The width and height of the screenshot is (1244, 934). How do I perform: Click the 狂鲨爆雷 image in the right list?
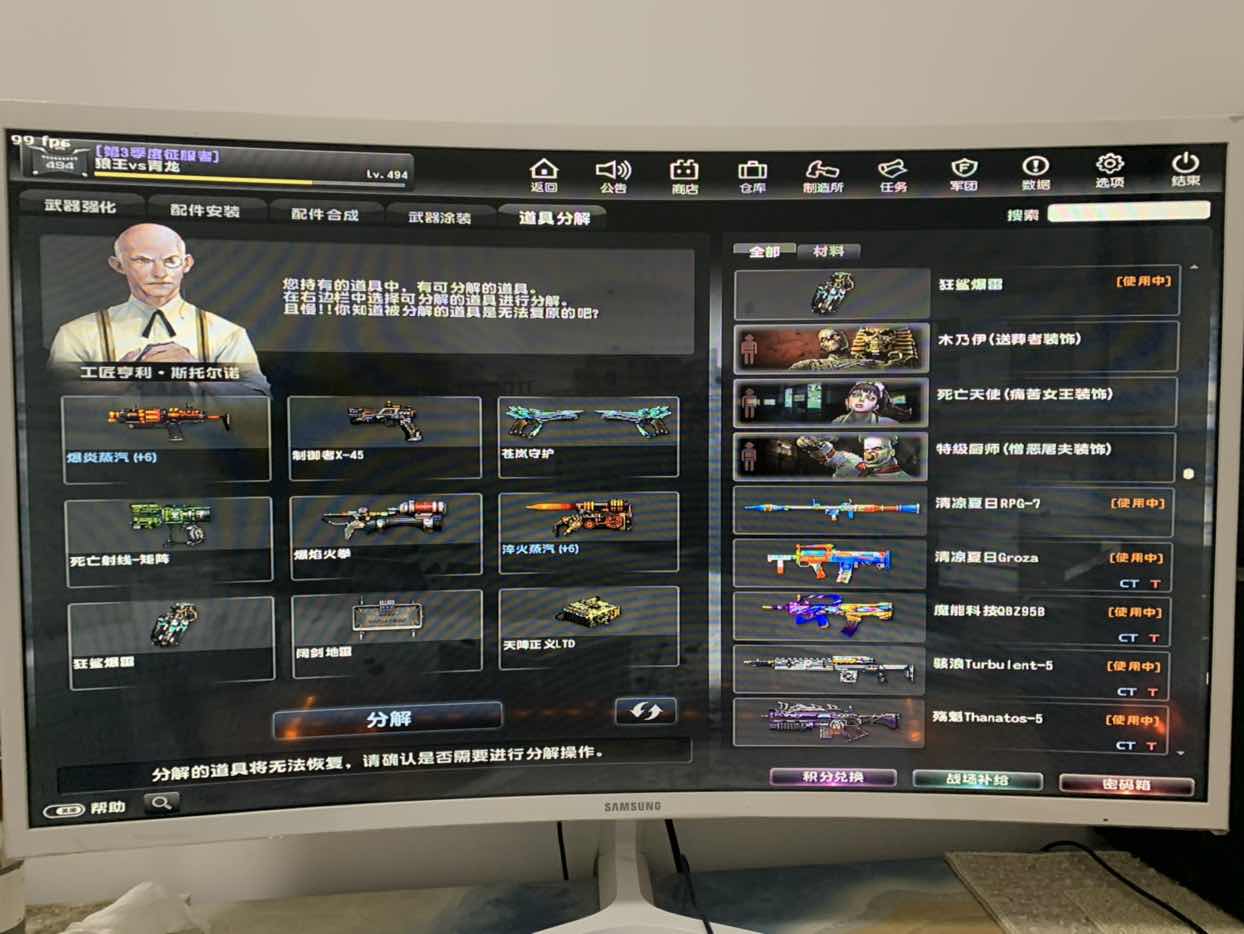[831, 294]
